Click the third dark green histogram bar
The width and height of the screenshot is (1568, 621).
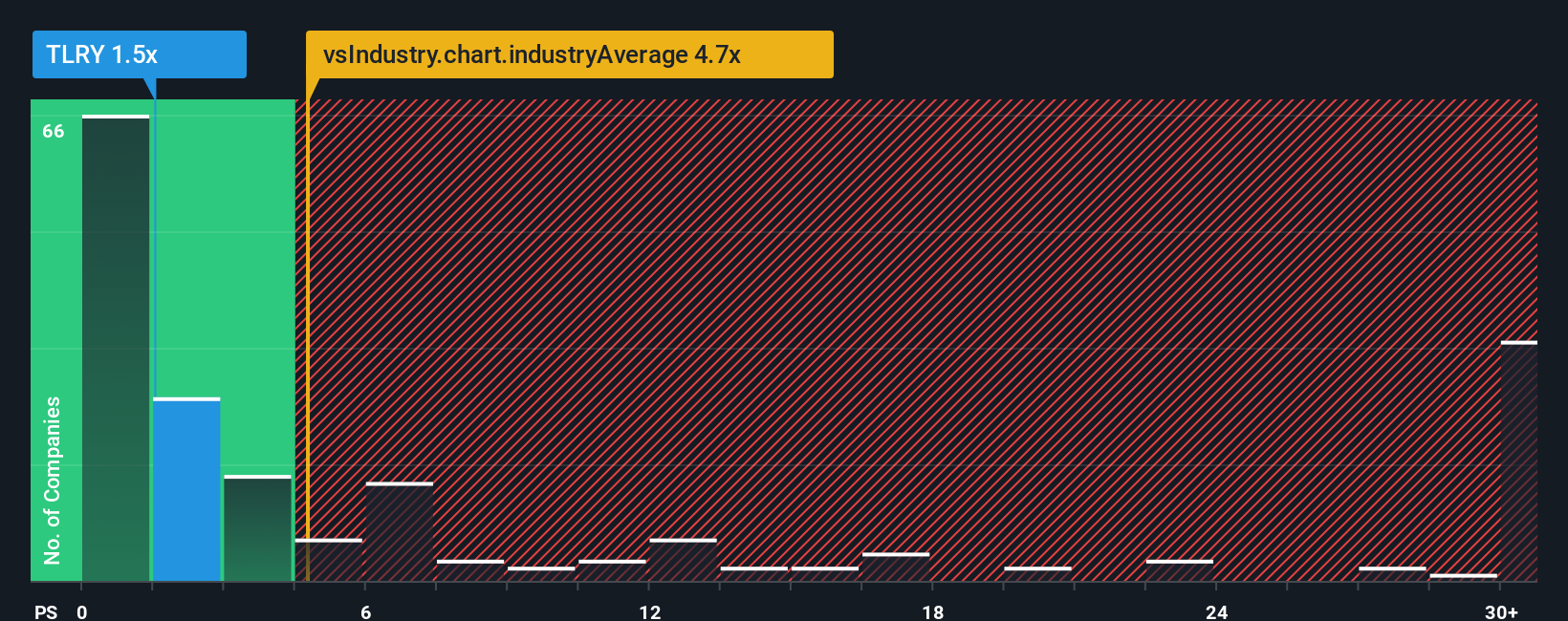257,527
